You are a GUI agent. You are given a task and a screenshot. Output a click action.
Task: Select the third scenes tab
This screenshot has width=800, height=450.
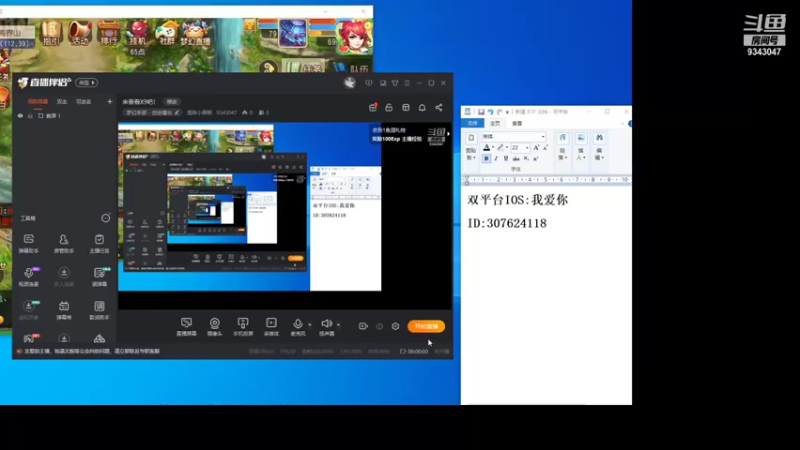coord(83,102)
